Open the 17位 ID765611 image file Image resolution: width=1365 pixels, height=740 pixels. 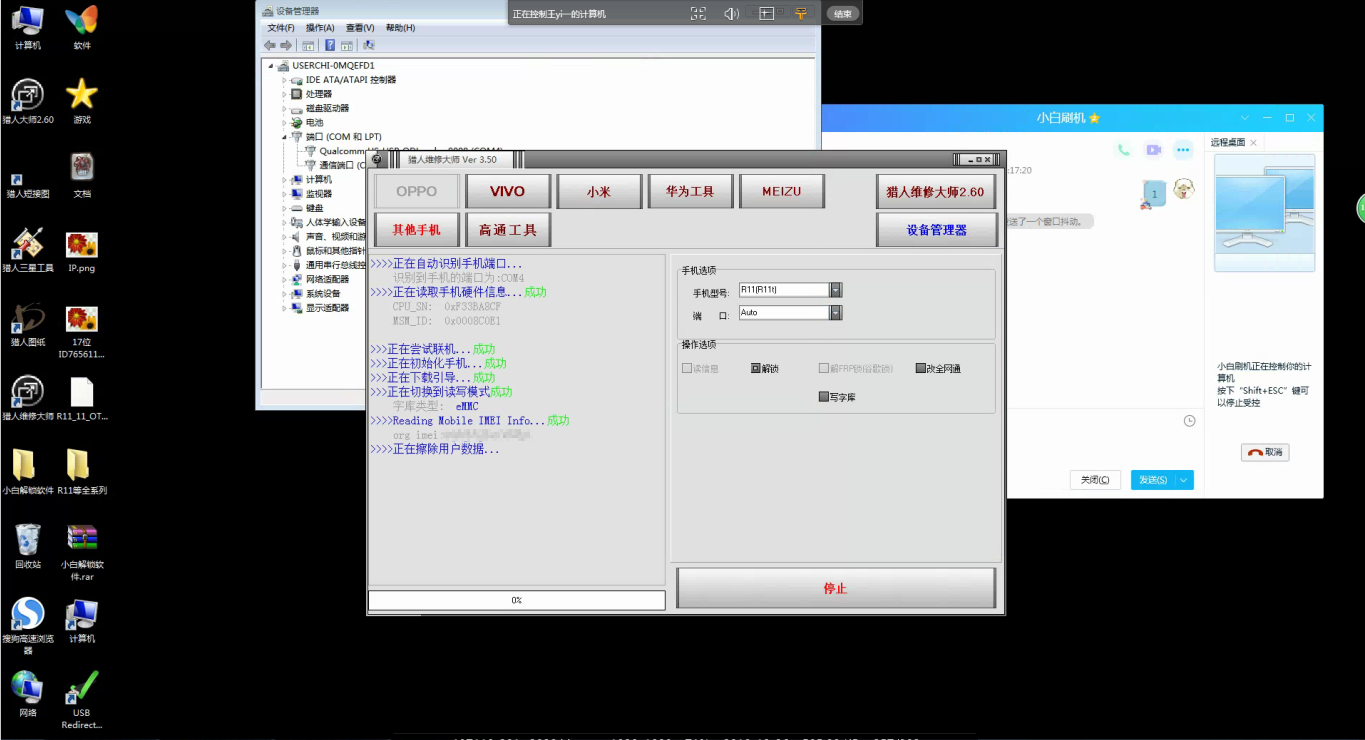[x=82, y=331]
